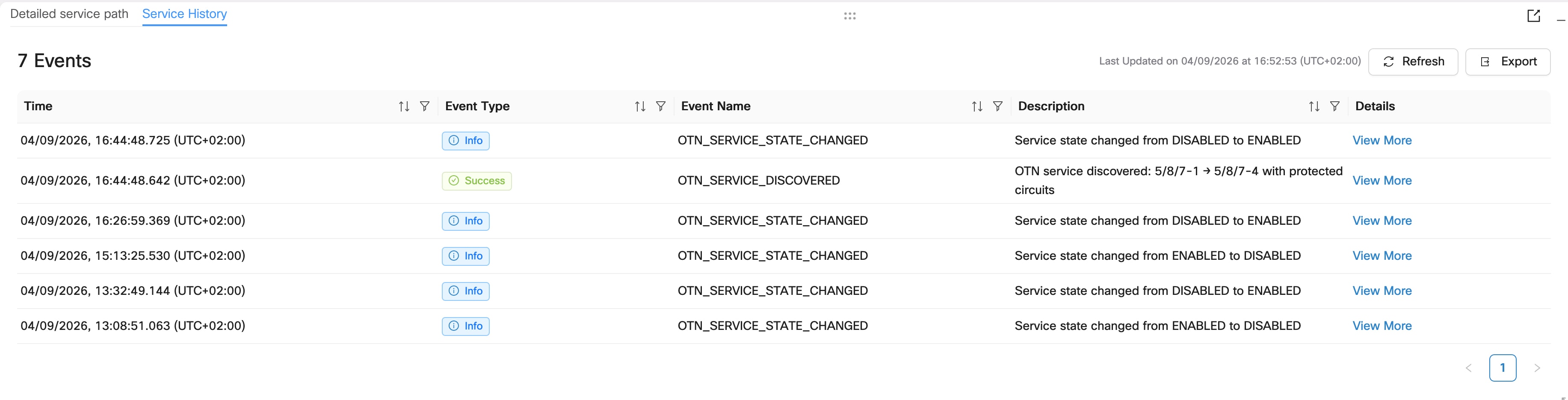Select the sort icon on the Time column

(x=404, y=106)
